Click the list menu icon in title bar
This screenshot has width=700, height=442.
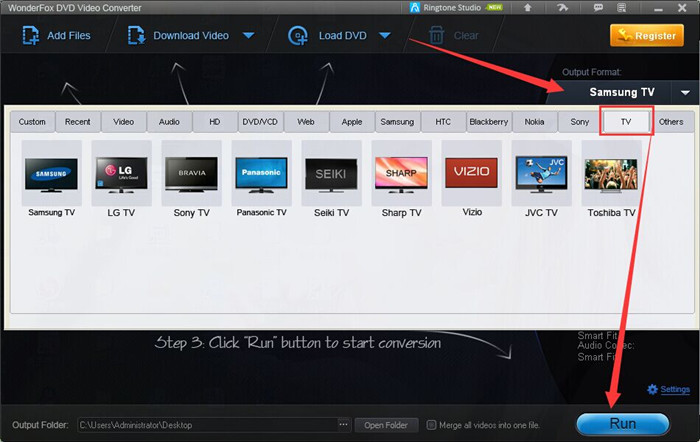click(x=621, y=8)
